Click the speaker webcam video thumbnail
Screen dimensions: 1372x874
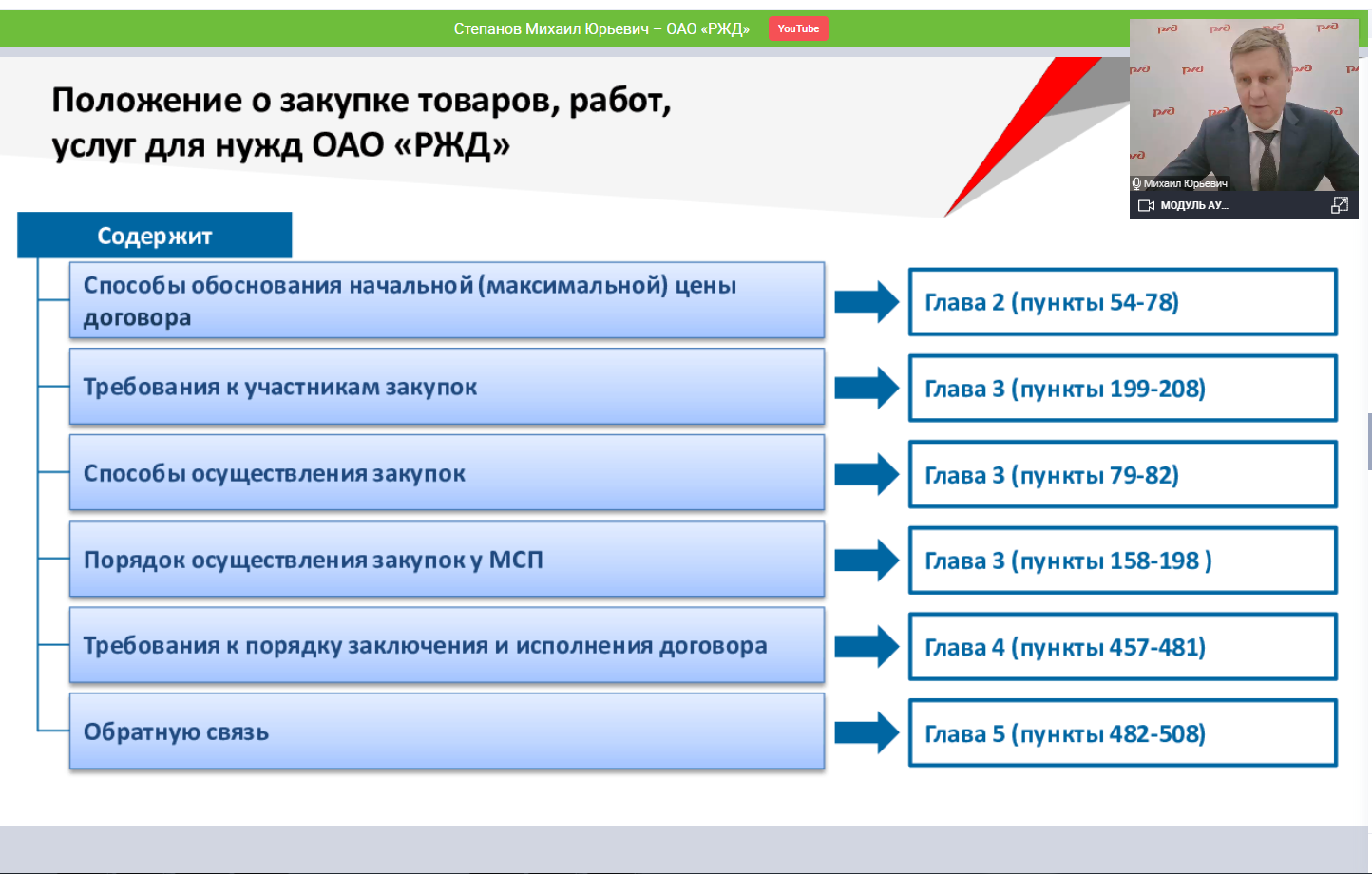tap(1243, 104)
